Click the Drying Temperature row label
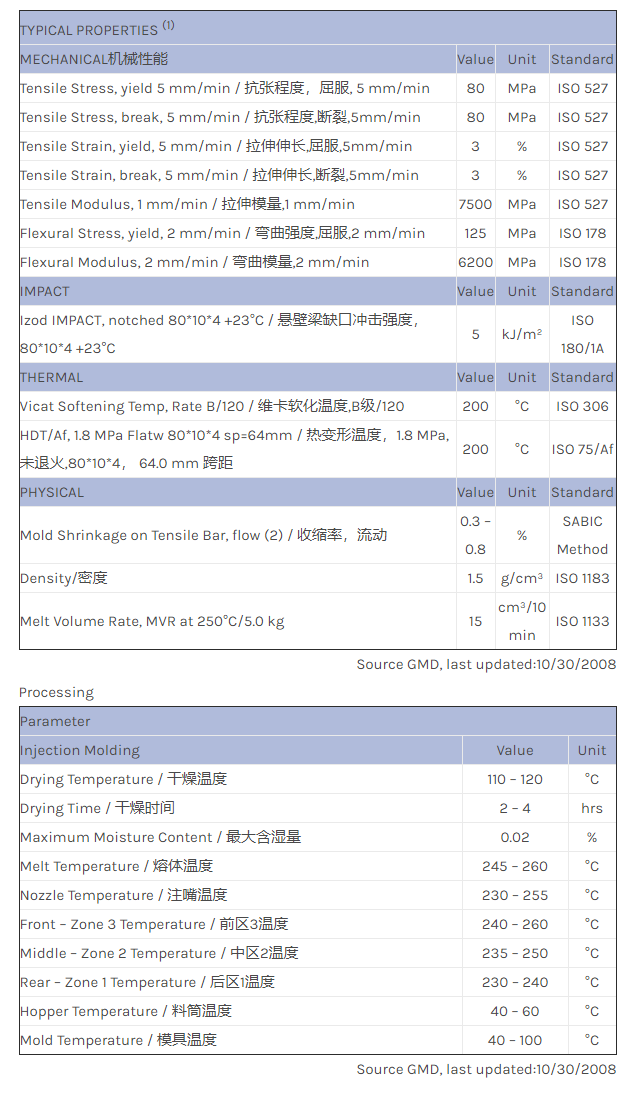Viewport: 619px width, 1097px height. pos(123,779)
